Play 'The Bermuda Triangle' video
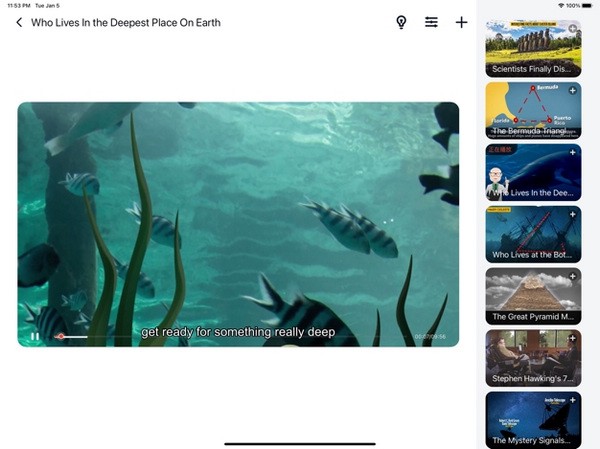Screen dimensions: 600x449 (530, 108)
